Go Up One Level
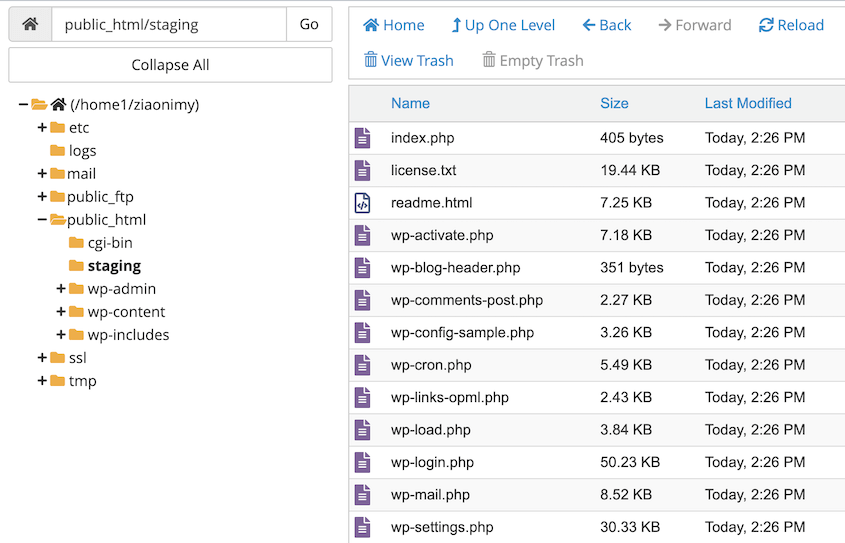 tap(503, 25)
